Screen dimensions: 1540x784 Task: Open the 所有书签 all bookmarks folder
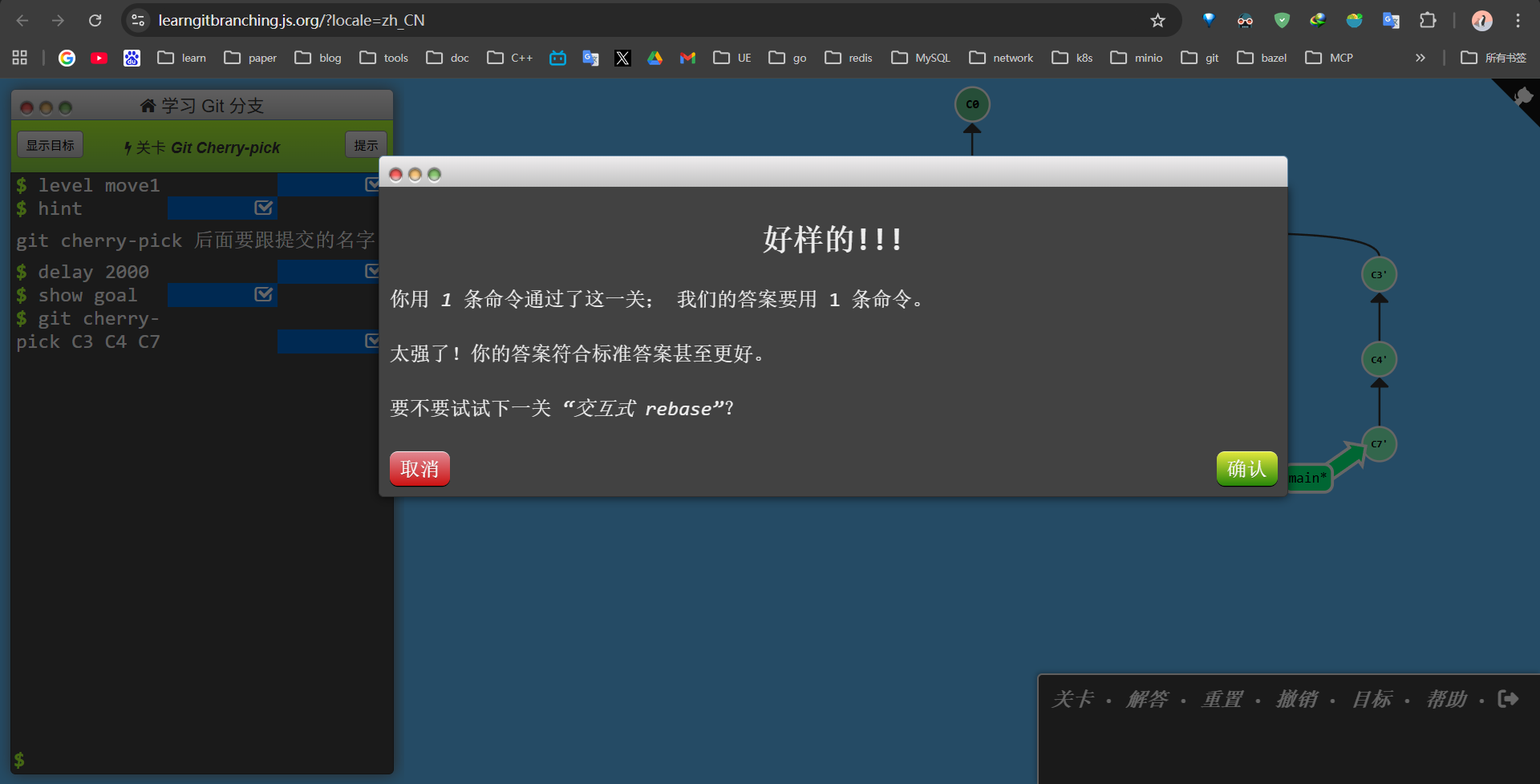pos(1493,58)
